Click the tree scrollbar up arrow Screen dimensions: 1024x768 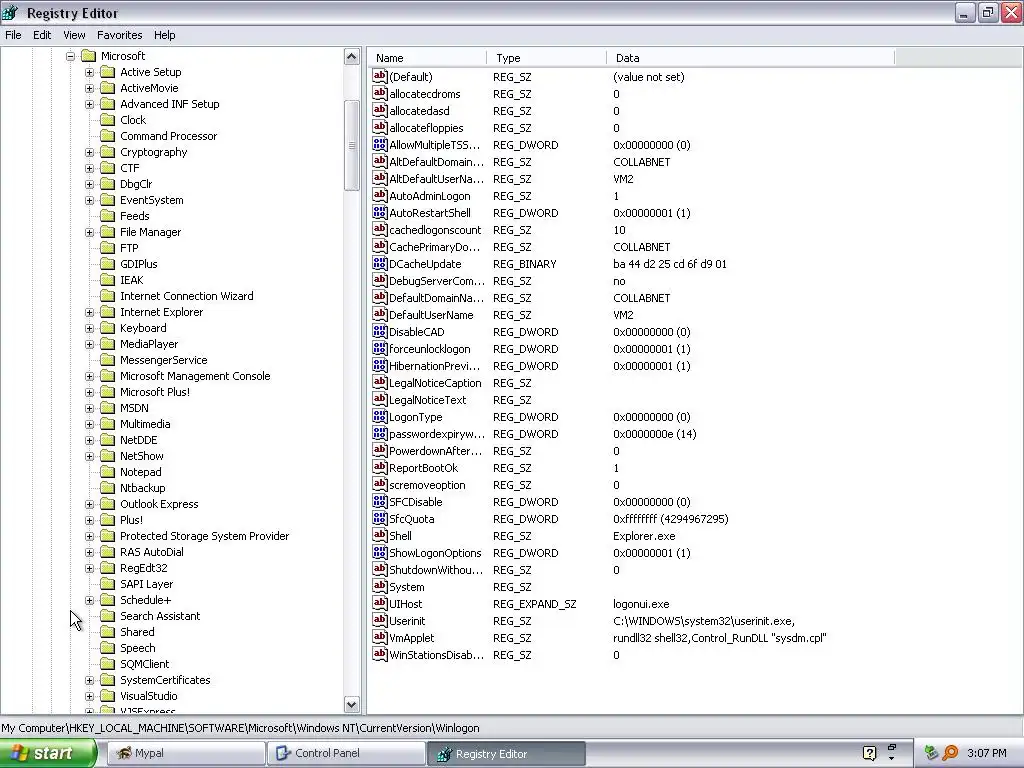351,57
